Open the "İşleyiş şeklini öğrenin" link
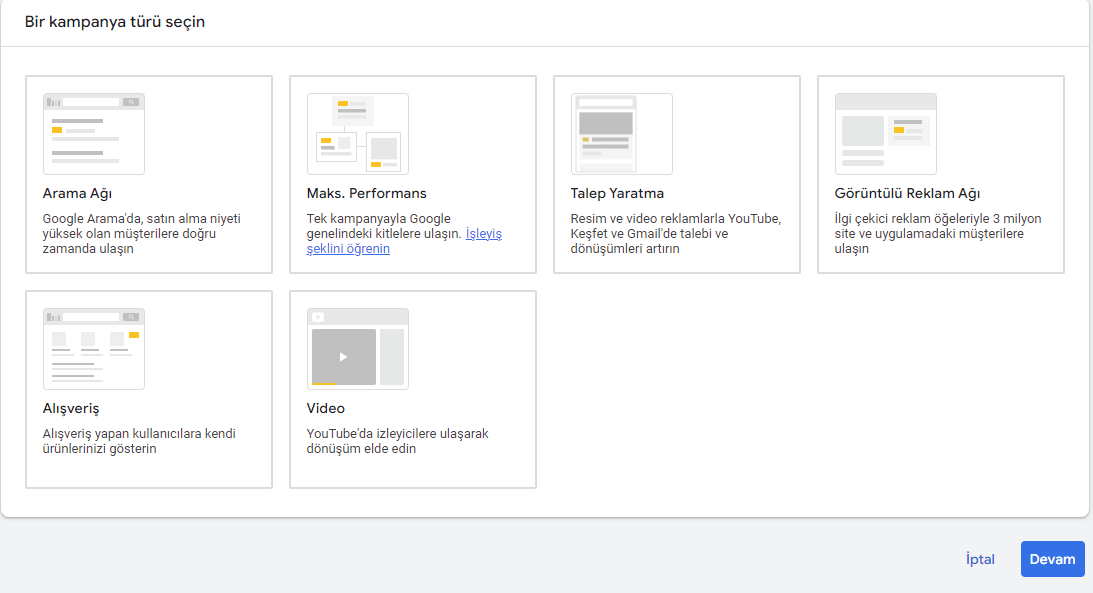Screen dimensions: 1093x593 tap(483, 234)
